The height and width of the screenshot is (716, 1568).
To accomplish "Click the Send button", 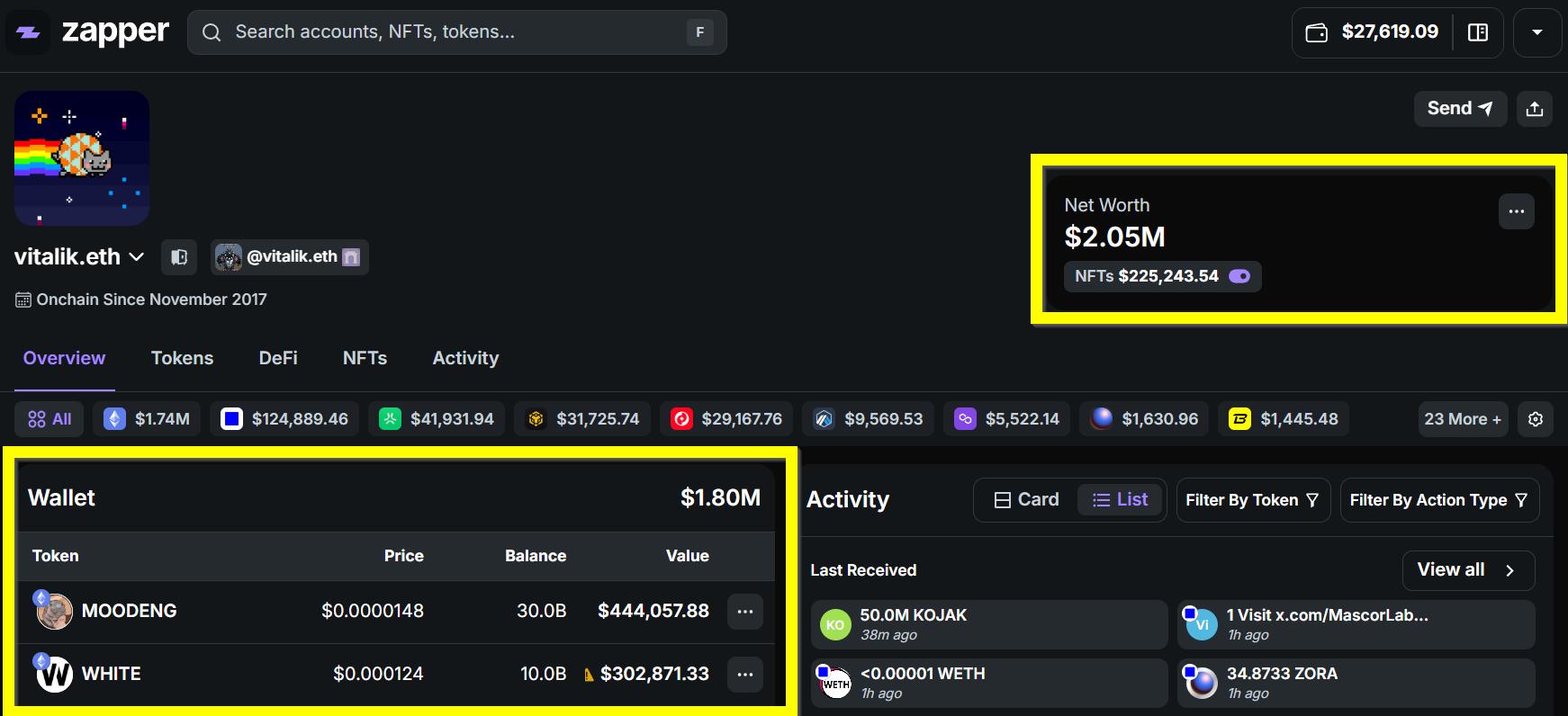I will tap(1459, 109).
